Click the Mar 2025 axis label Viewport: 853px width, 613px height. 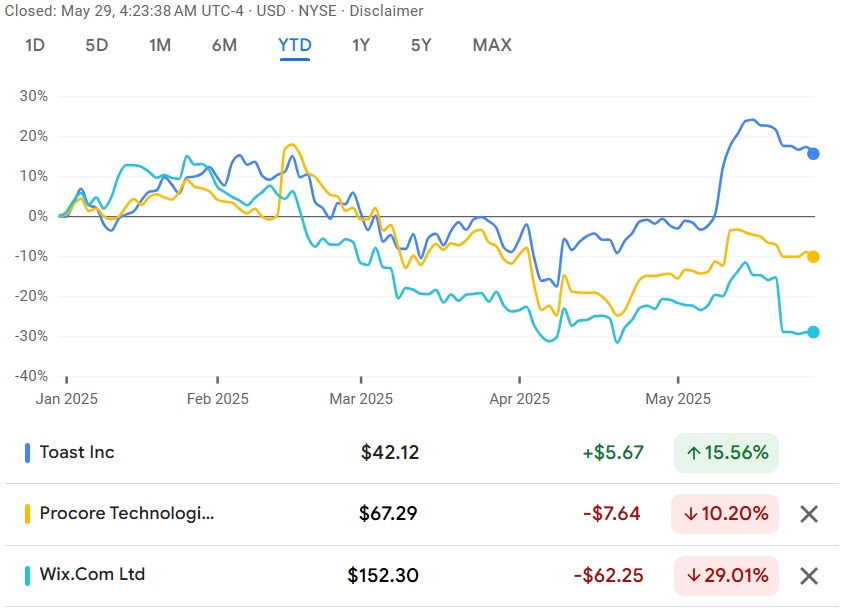coord(361,399)
